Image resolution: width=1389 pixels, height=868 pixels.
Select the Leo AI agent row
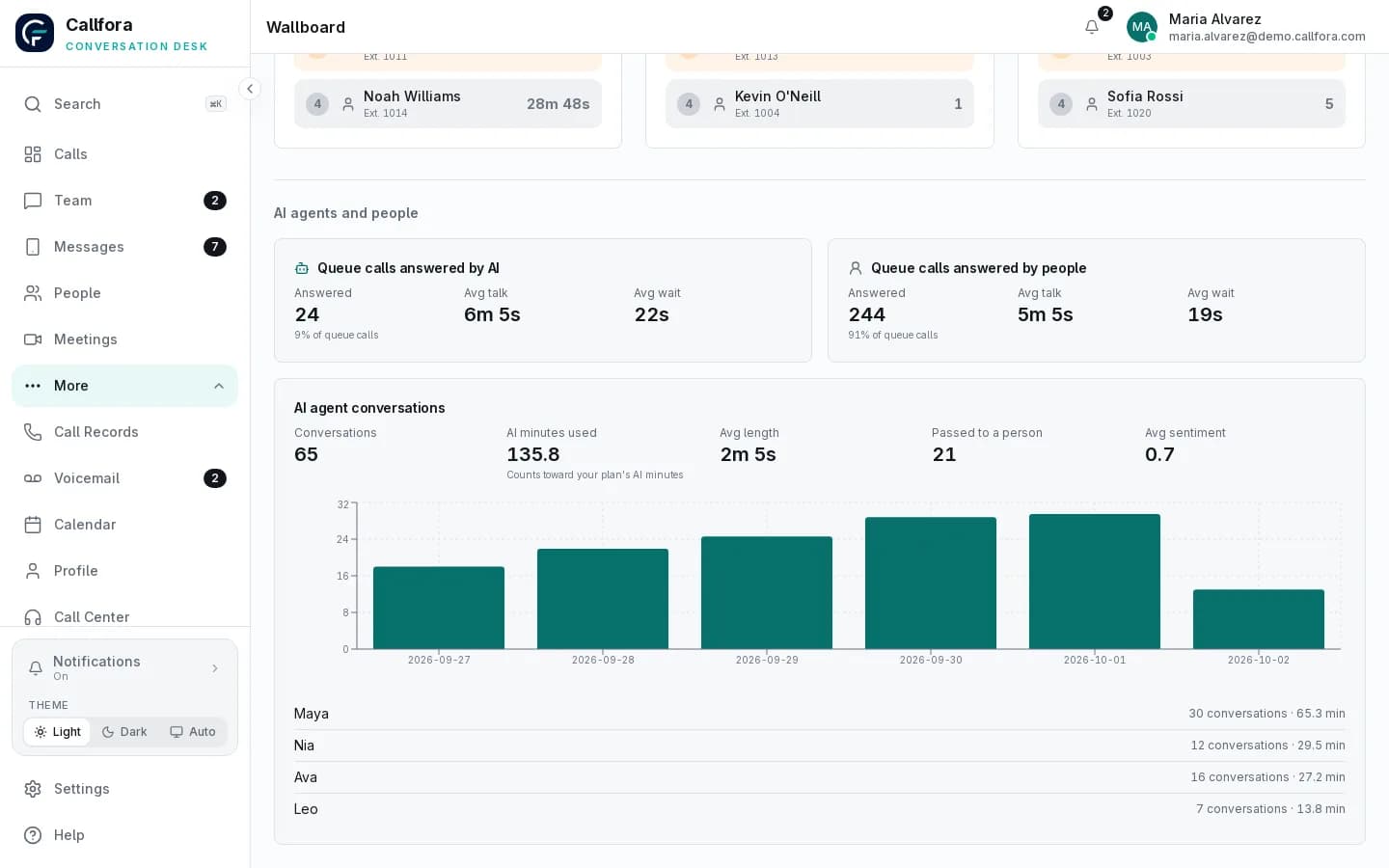tap(820, 809)
